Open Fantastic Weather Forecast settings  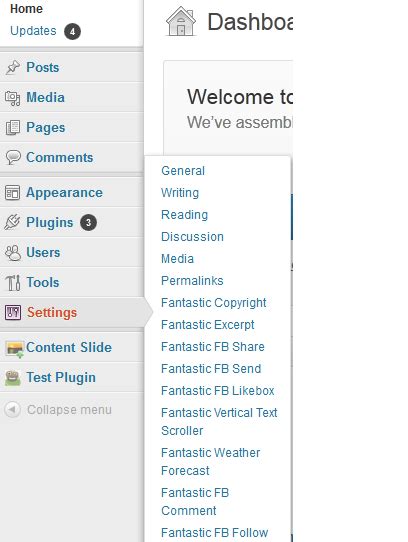tap(211, 461)
